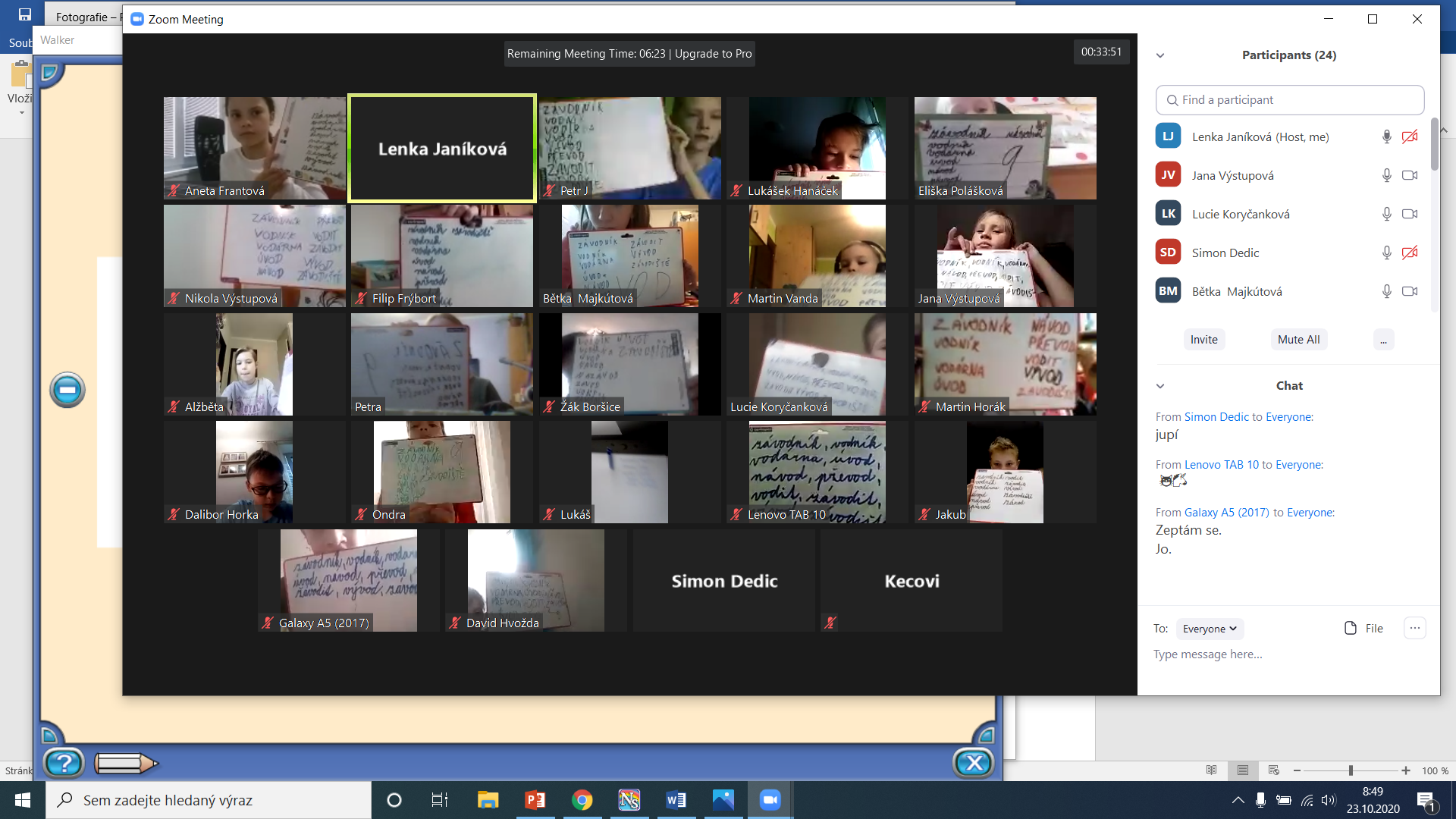Screen dimensions: 1456x819
Task: Open volume control in system tray
Action: pos(1328,800)
